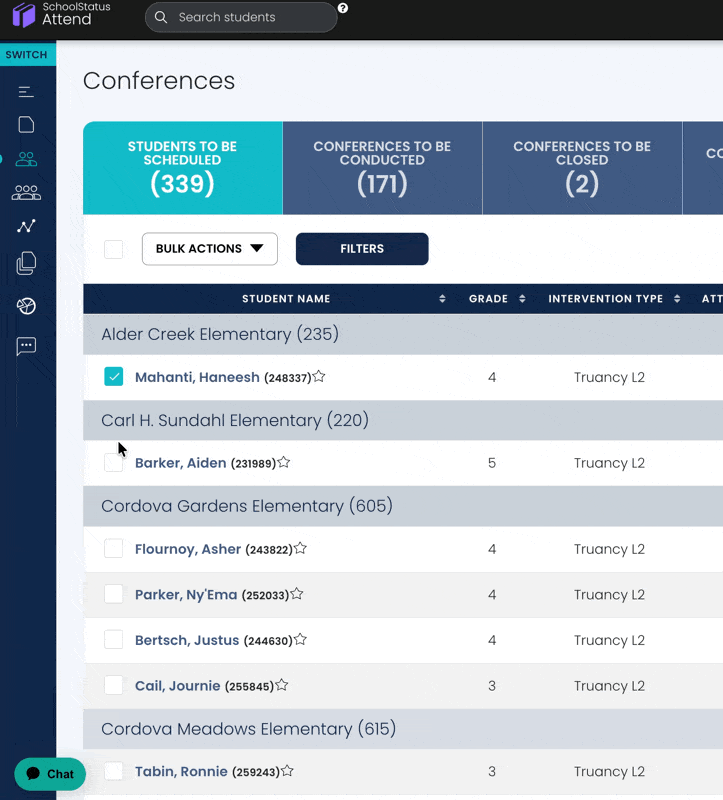
Task: Open the Filters button
Action: point(362,249)
